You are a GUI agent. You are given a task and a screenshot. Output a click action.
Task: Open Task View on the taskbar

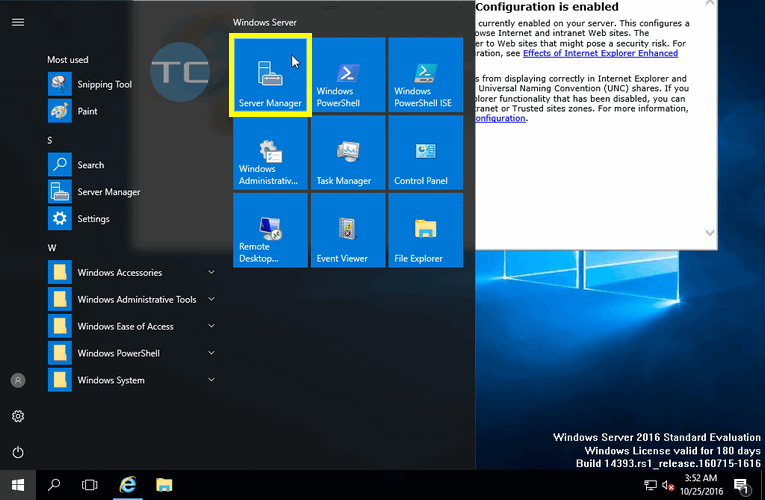[90, 485]
